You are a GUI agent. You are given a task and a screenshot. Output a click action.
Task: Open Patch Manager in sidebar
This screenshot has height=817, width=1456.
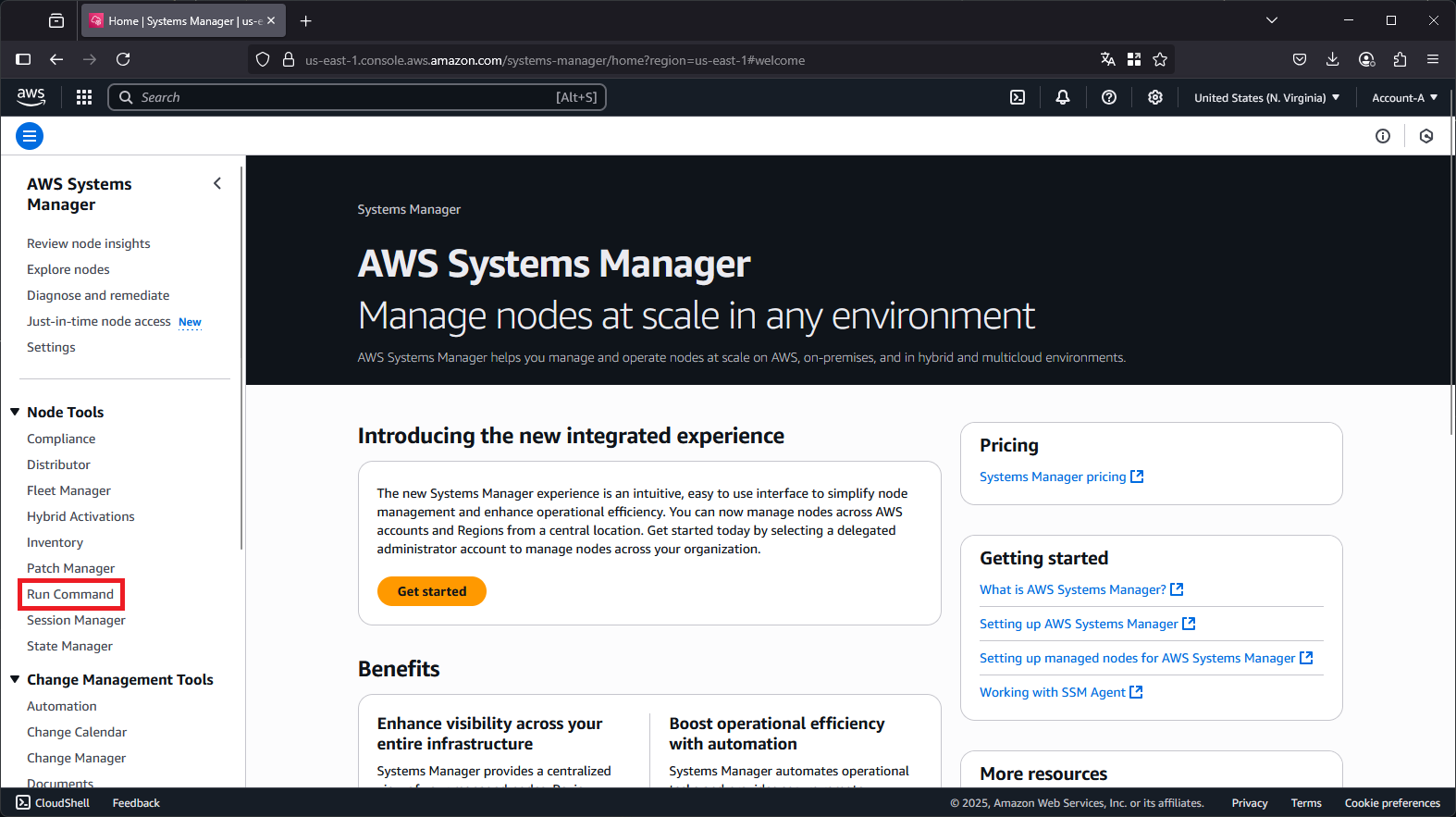click(70, 568)
